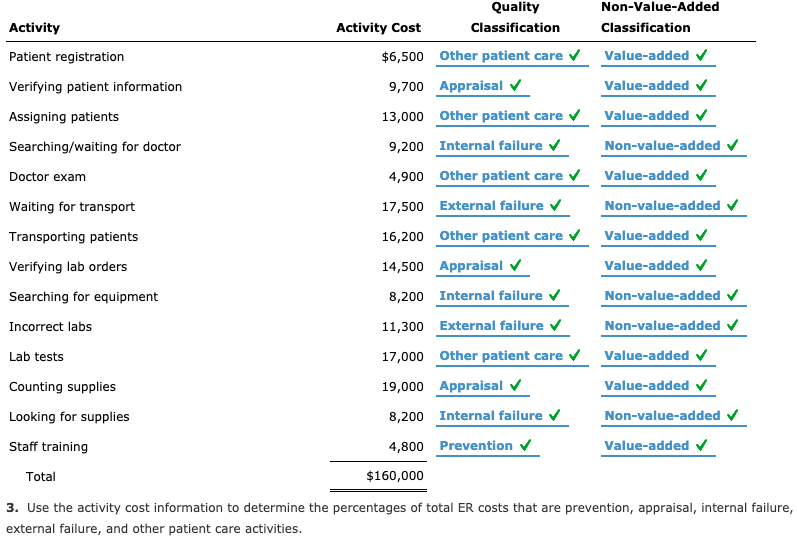797x537 pixels.
Task: Open Non-value-added dropdown for Incorrect labs
Action: coord(673,326)
